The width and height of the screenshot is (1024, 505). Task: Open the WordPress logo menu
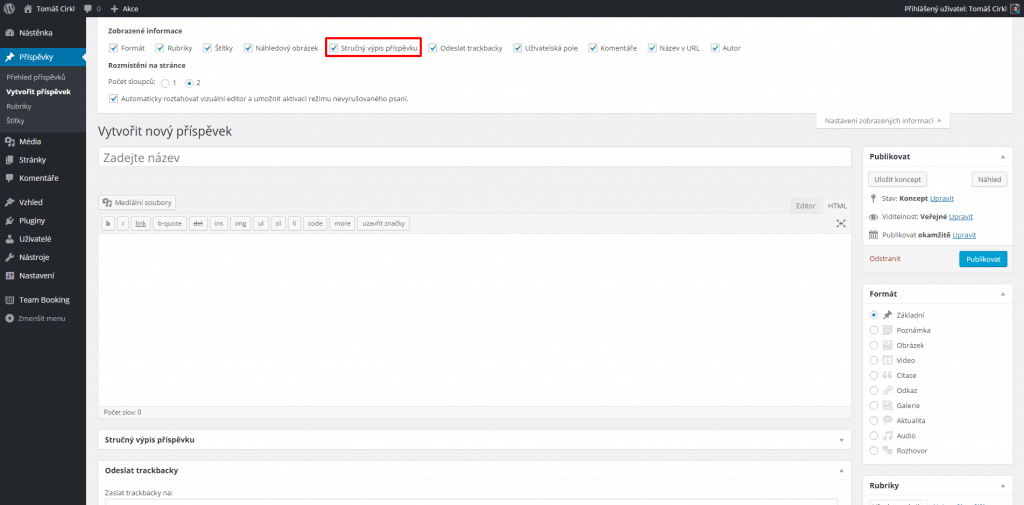[10, 9]
